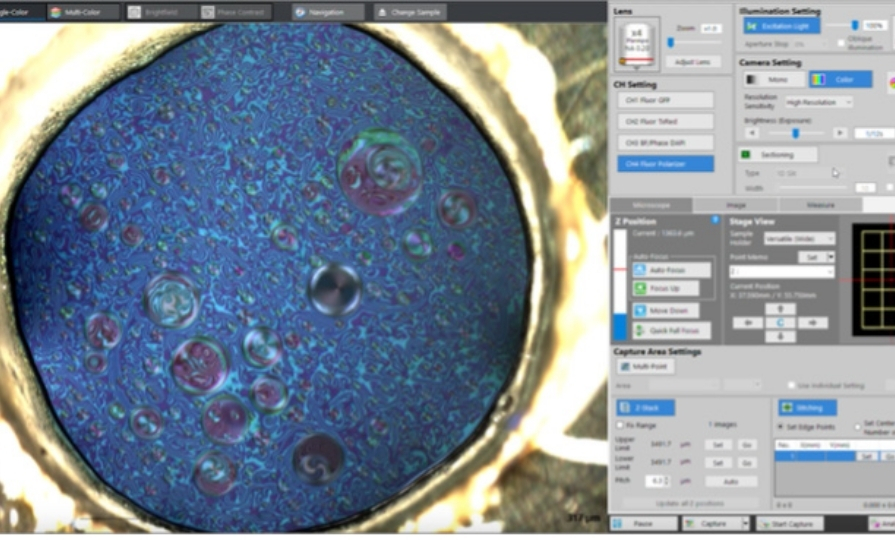Viewport: 895px width, 540px height.
Task: Select Set Edge Points radio button
Action: 781,427
